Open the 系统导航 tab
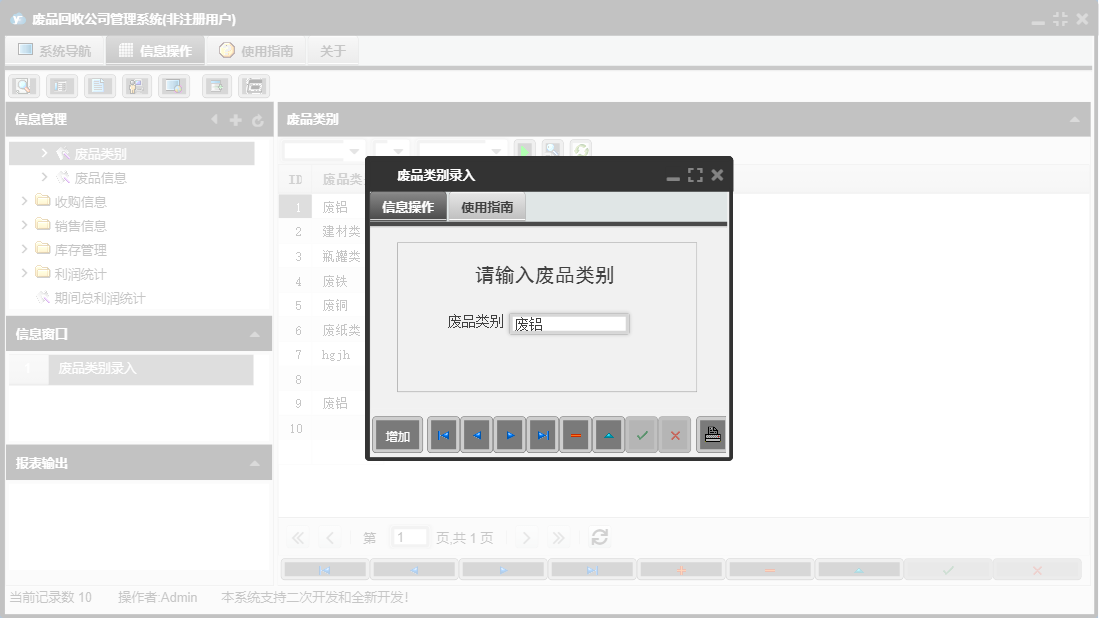 coord(55,49)
